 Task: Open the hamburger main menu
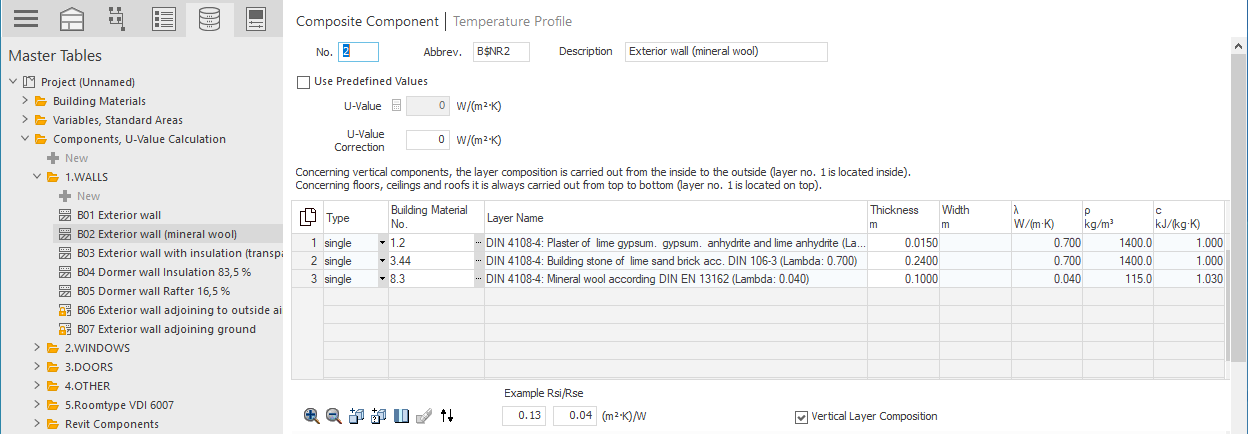pos(25,18)
